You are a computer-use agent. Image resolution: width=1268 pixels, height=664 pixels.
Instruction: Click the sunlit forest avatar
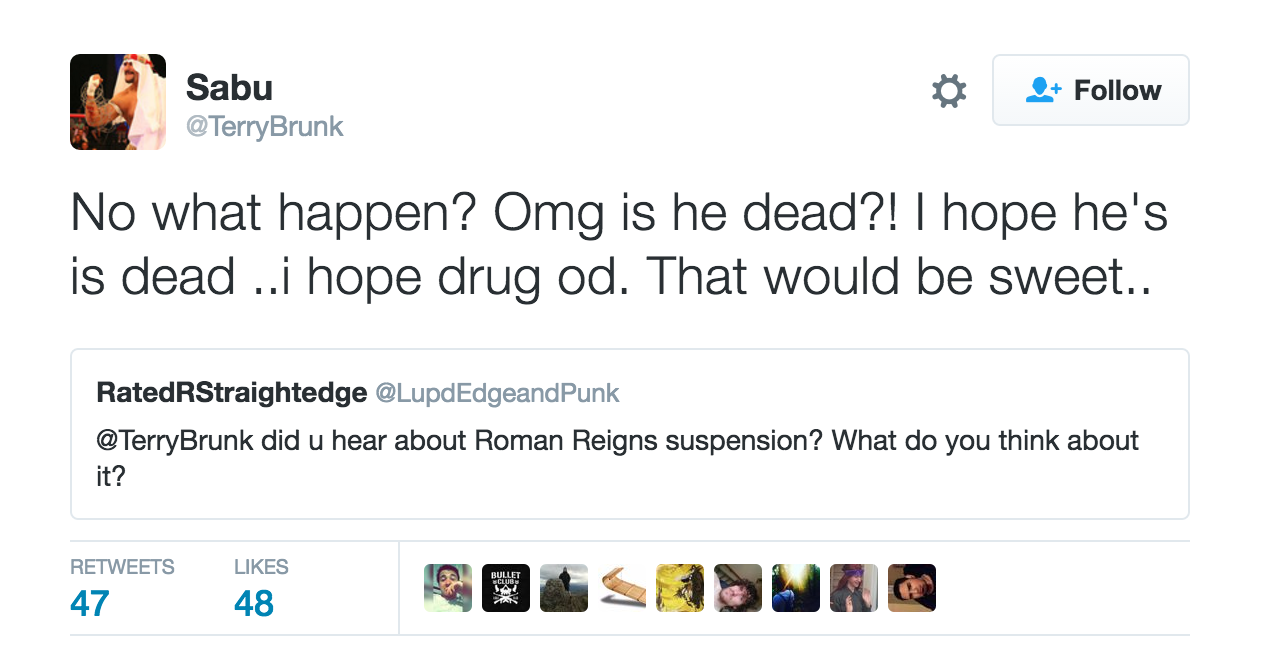[x=796, y=588]
